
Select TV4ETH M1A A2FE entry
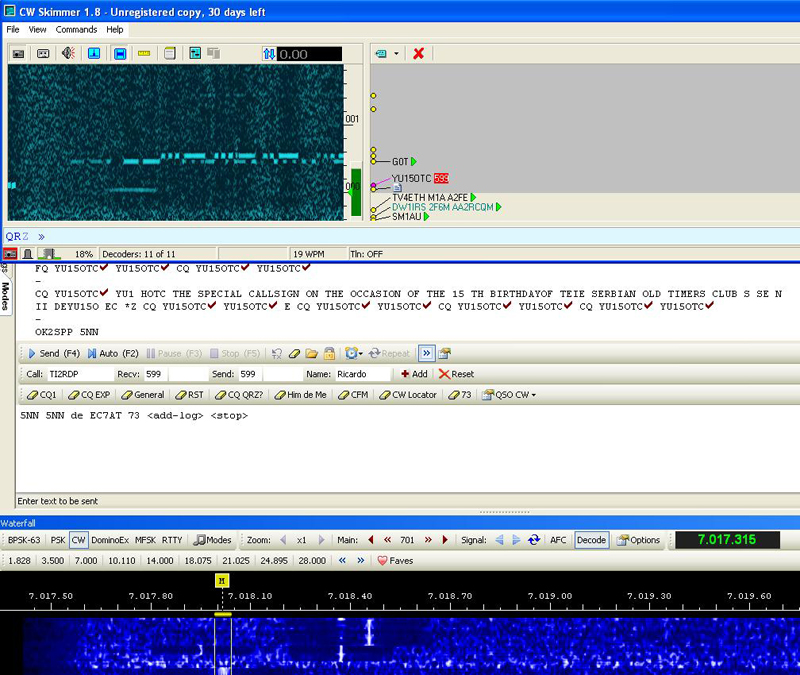point(430,197)
